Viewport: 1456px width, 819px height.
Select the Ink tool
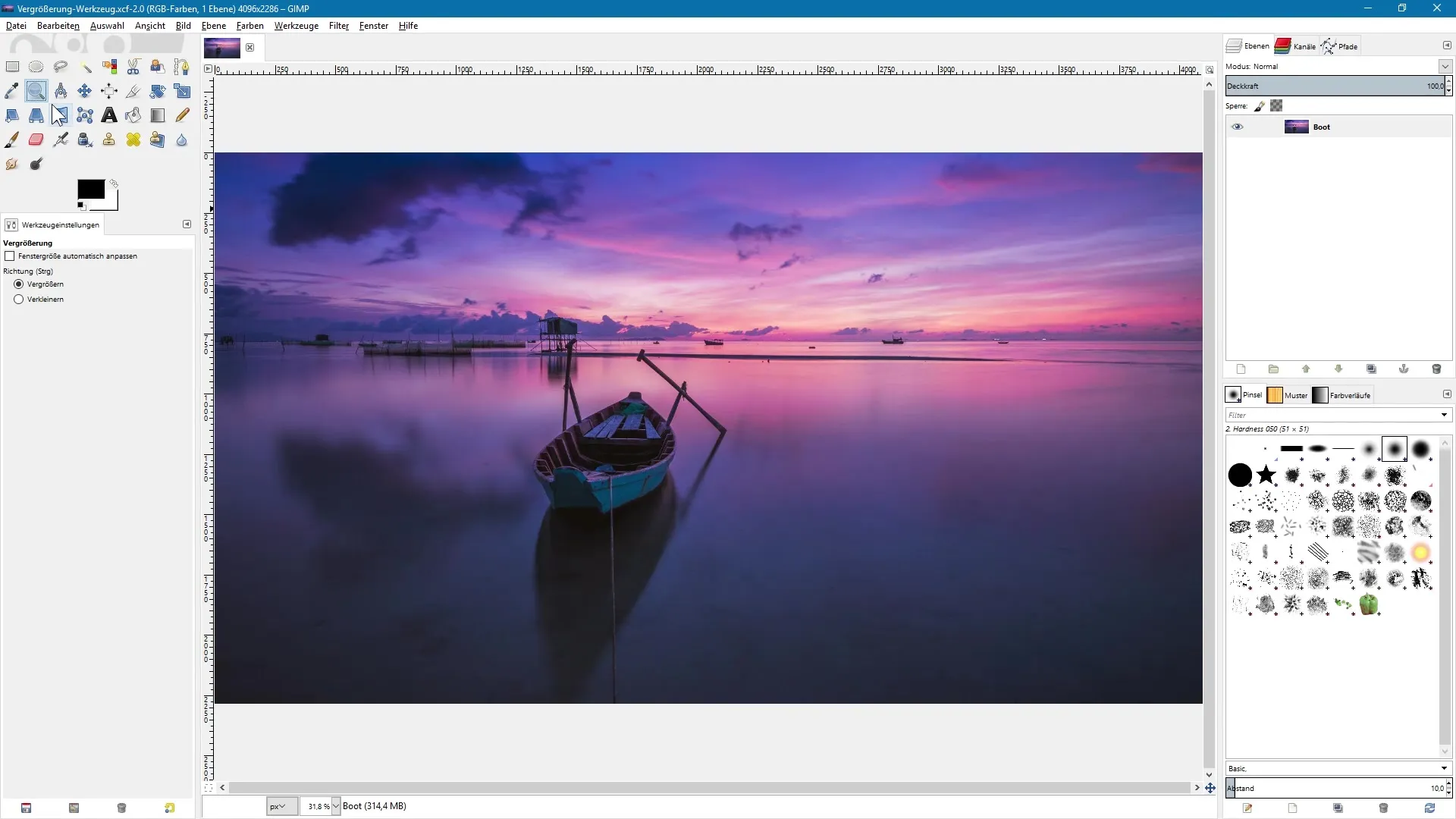click(85, 140)
